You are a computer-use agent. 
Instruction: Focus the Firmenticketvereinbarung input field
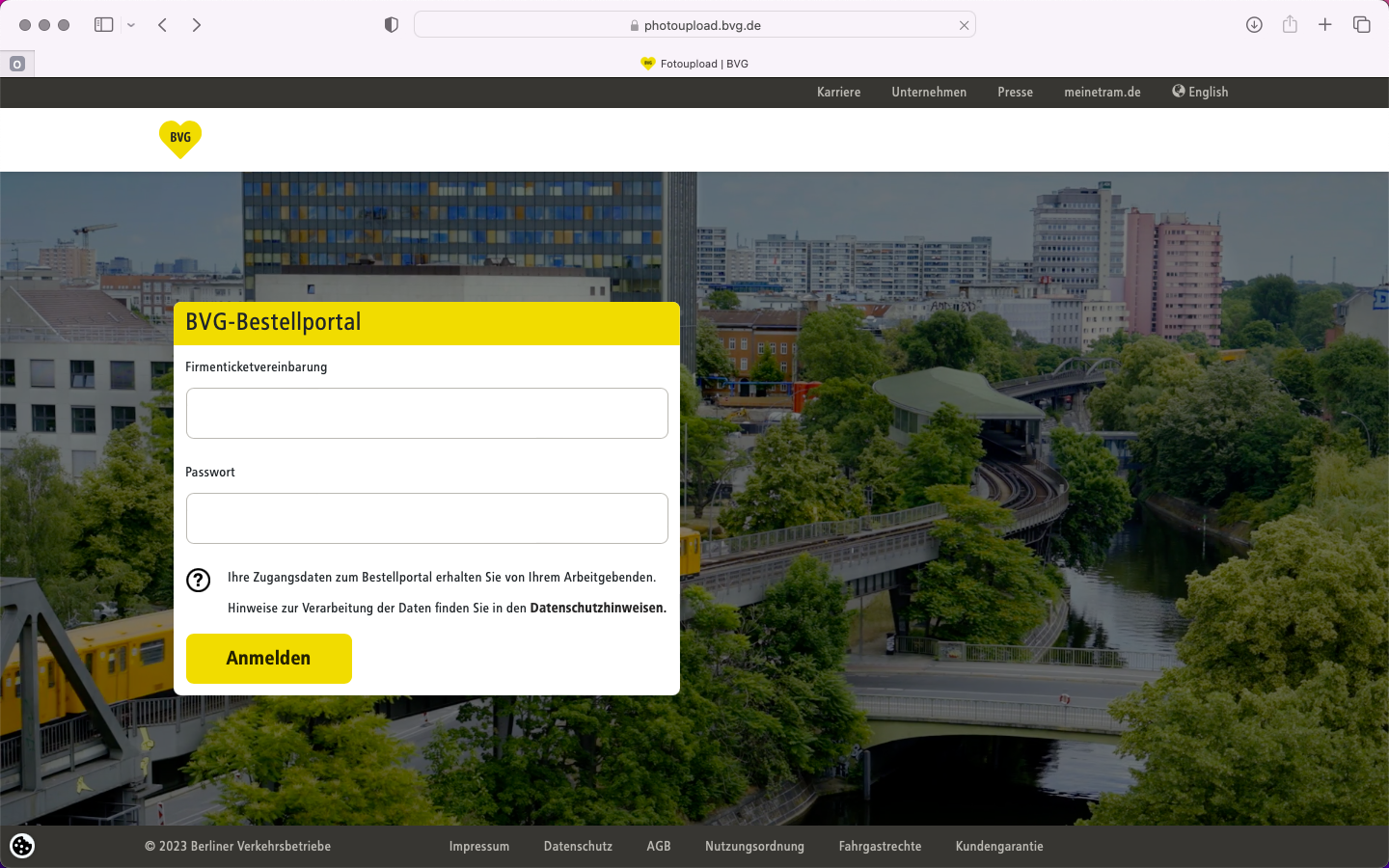(x=427, y=413)
